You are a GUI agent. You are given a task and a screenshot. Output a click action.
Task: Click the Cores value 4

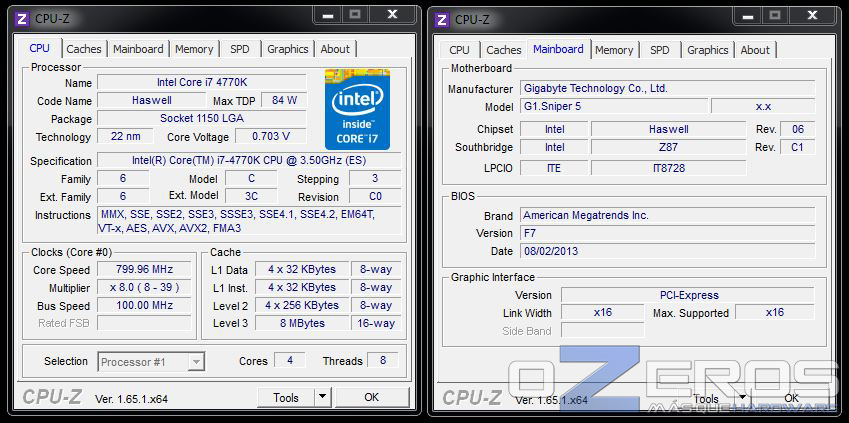pyautogui.click(x=290, y=360)
